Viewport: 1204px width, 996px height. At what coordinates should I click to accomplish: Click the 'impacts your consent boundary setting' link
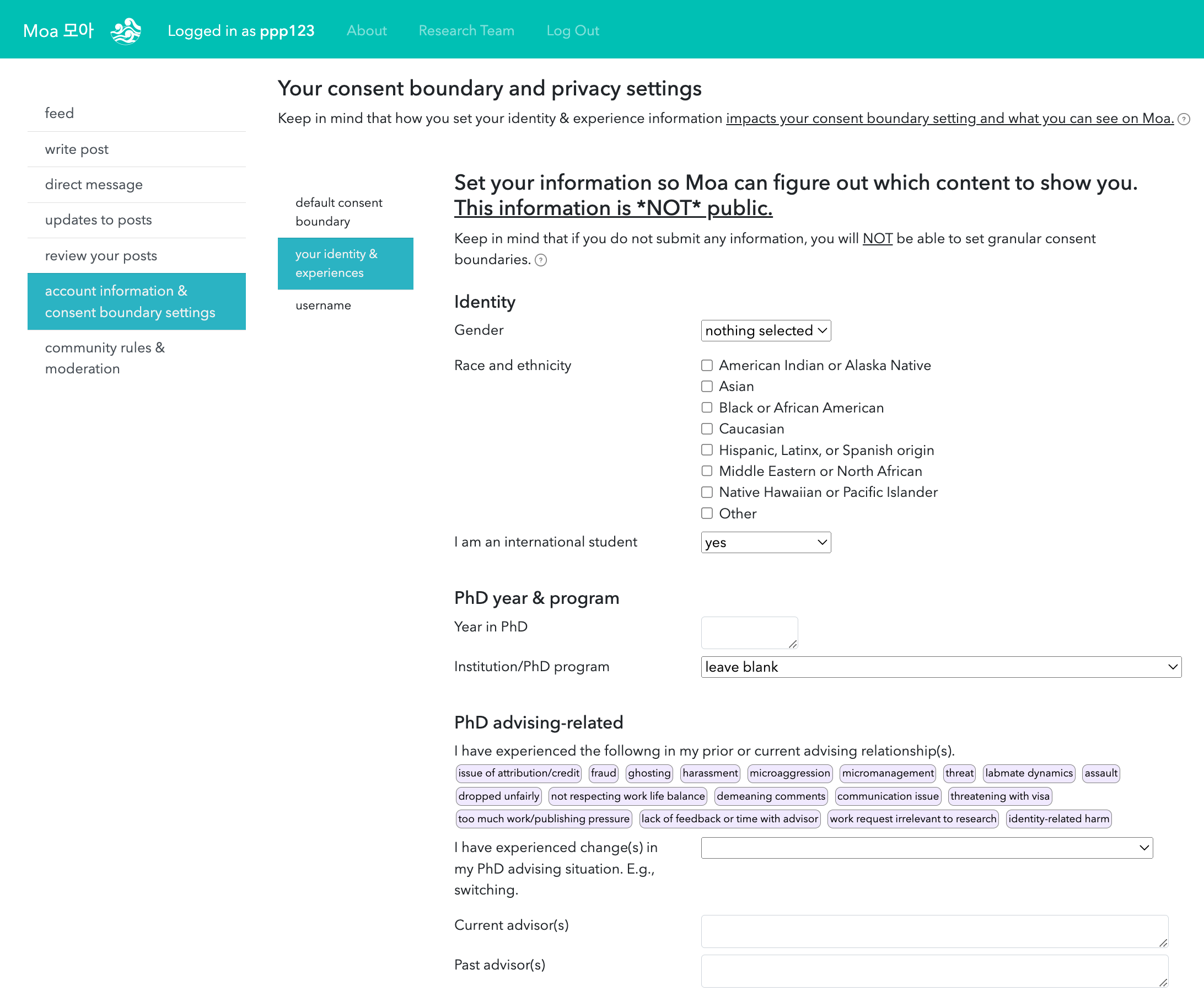tap(949, 119)
